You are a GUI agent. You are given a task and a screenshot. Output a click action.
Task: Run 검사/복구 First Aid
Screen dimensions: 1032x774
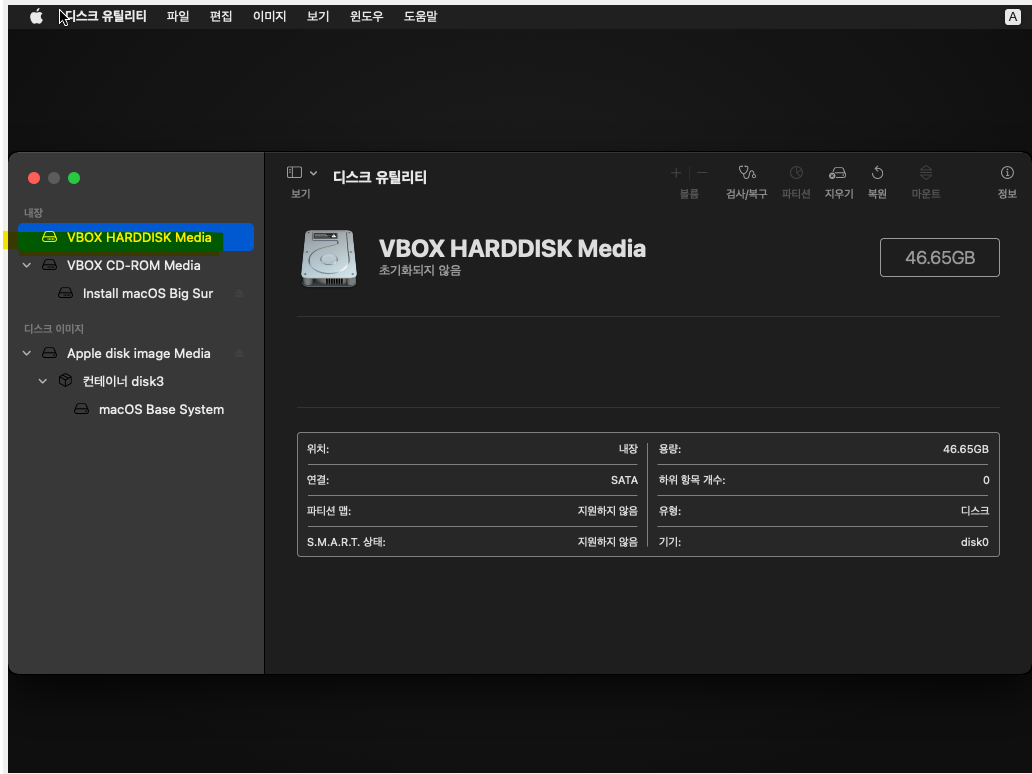tap(746, 173)
